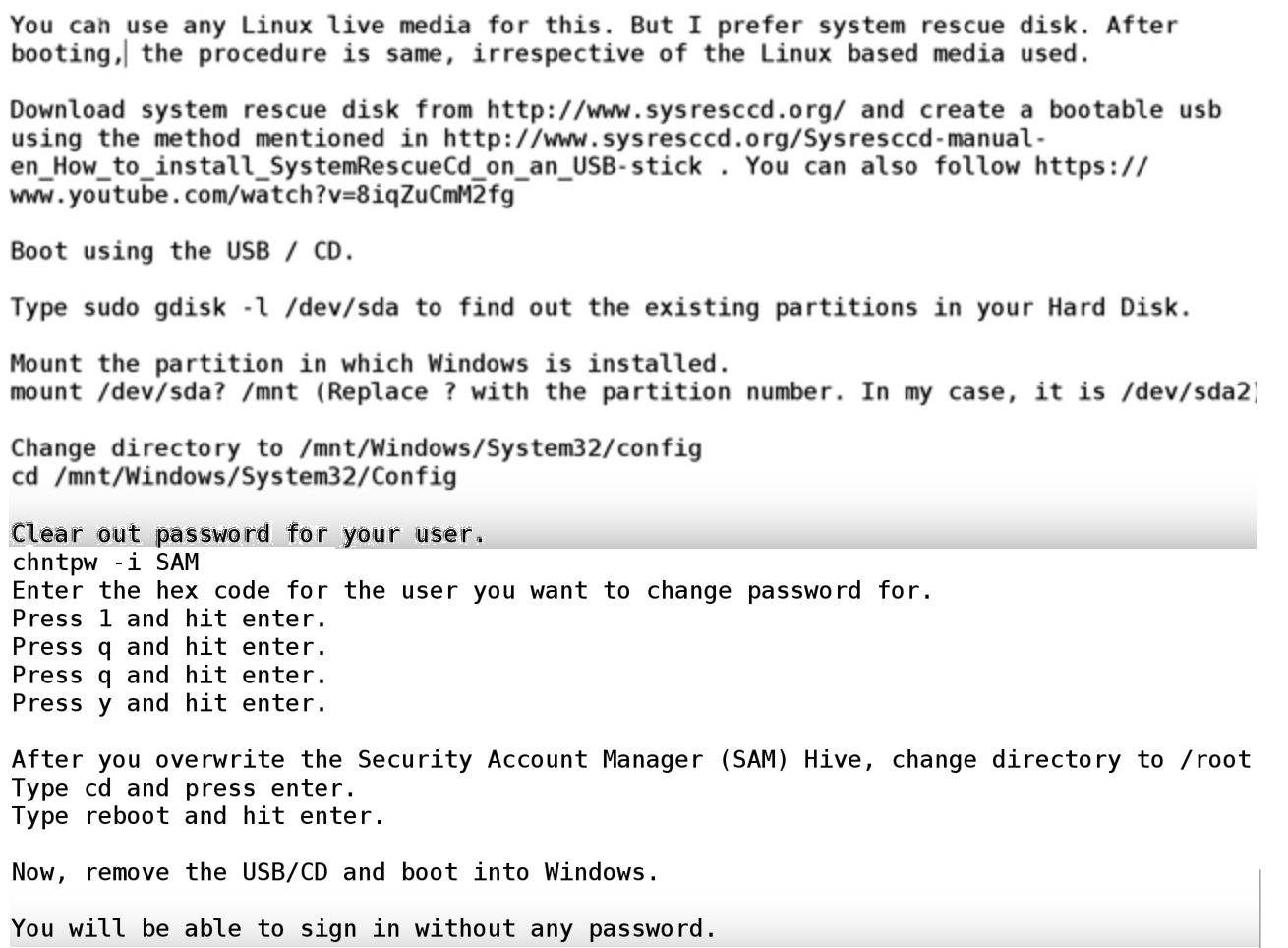Click the "Press 1 and hit enter." line
This screenshot has width=1288, height=948.
point(169,620)
